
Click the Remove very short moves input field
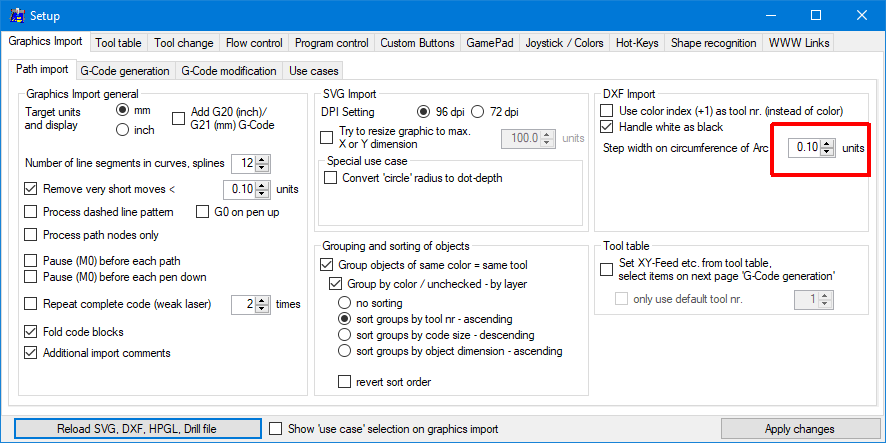[x=238, y=189]
